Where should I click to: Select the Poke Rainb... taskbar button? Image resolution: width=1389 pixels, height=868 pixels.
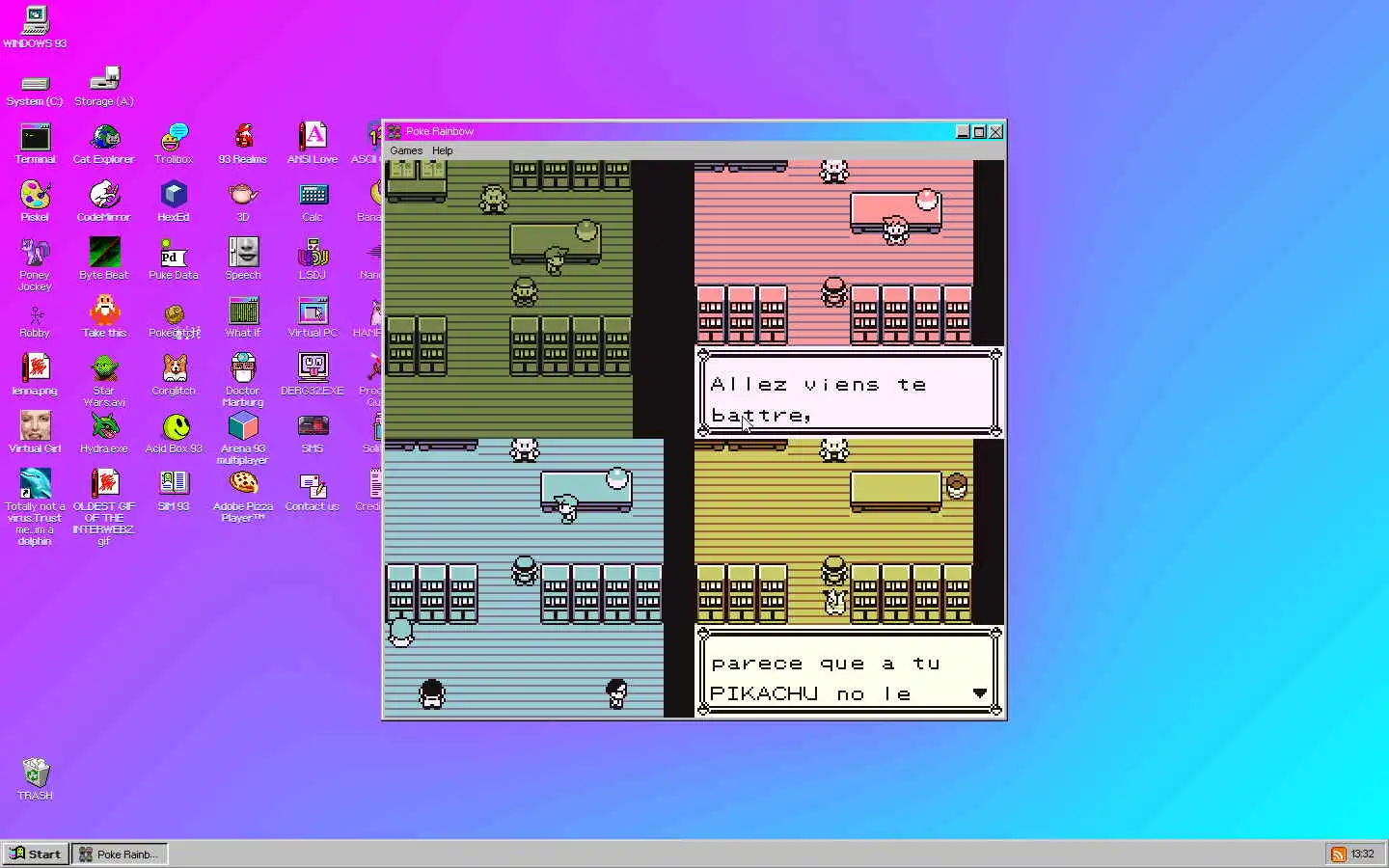click(x=121, y=854)
